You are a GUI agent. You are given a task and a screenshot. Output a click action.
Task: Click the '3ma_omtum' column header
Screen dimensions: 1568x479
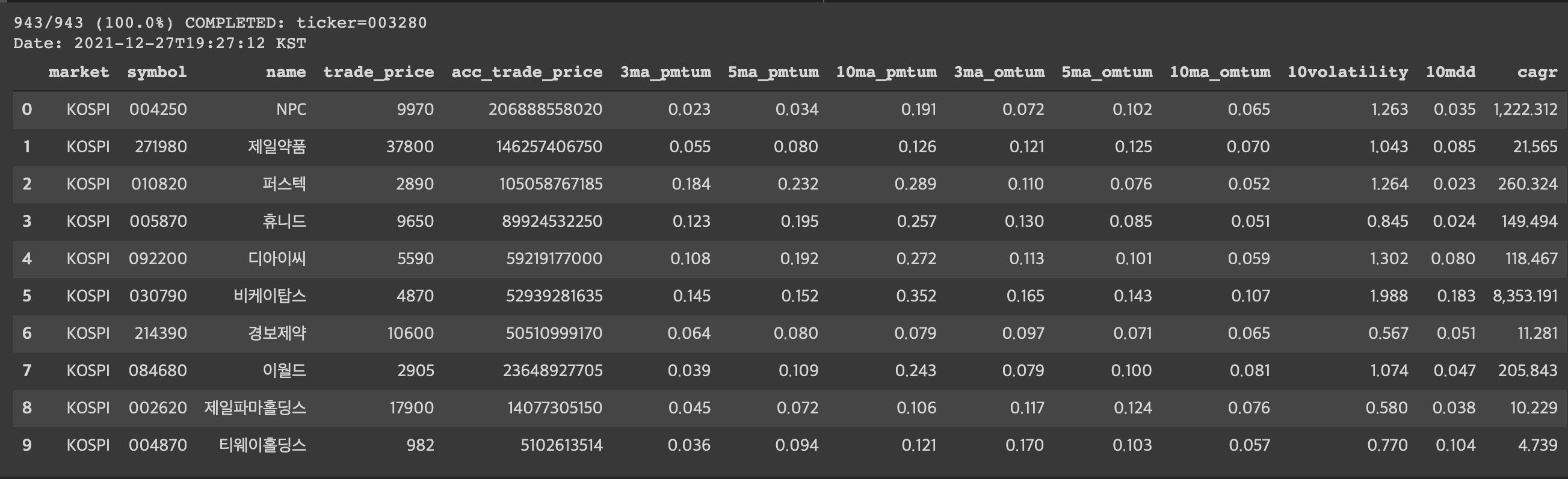(999, 72)
